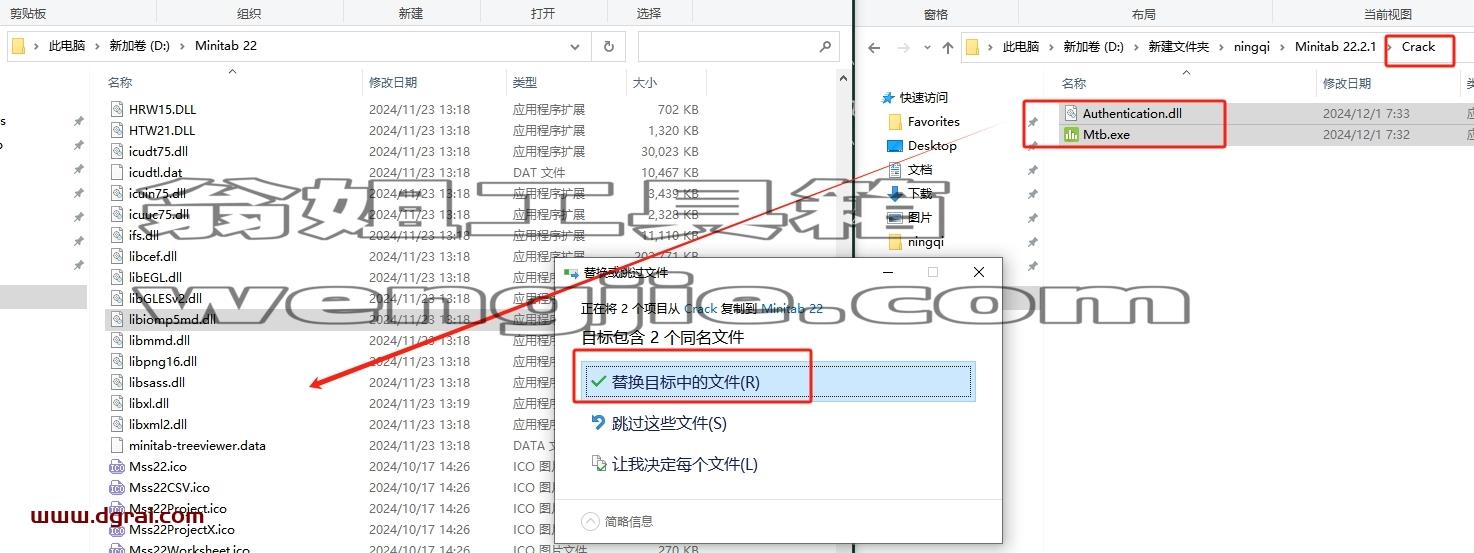The height and width of the screenshot is (553, 1474).
Task: Select libxl.dll file
Action: pyautogui.click(x=149, y=404)
